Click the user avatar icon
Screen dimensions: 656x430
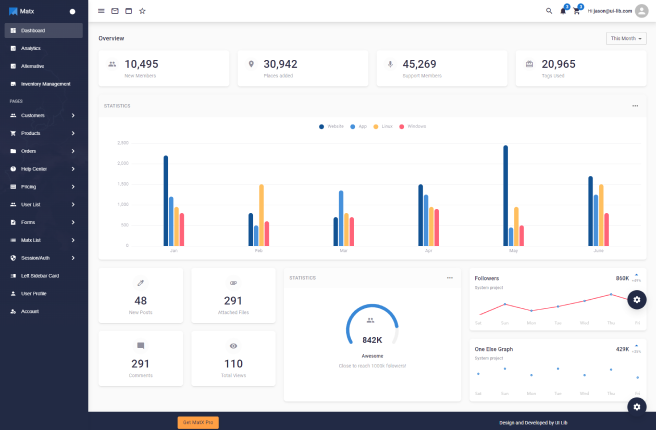(641, 11)
